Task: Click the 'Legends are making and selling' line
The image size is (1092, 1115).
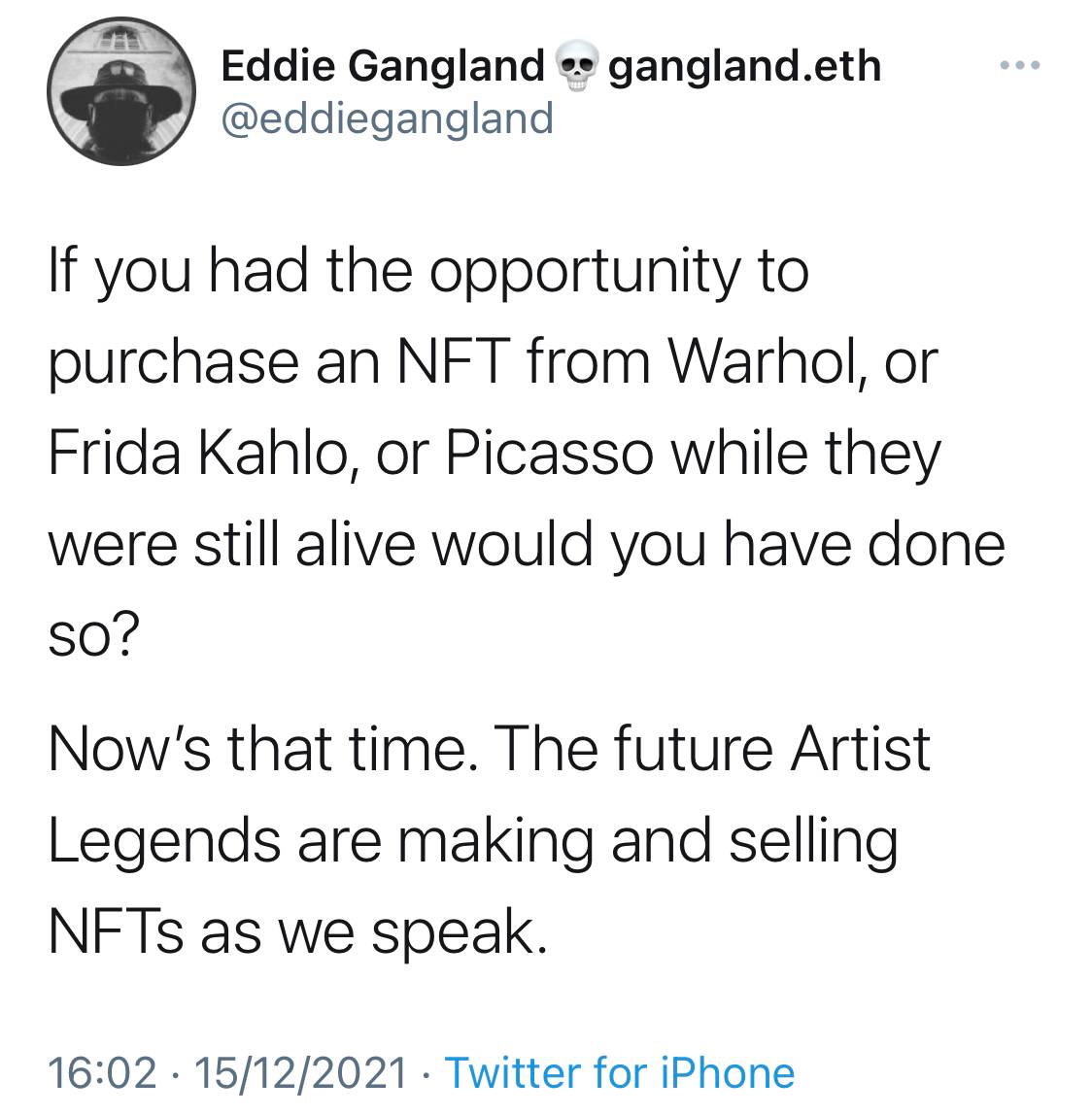Action: [x=473, y=840]
